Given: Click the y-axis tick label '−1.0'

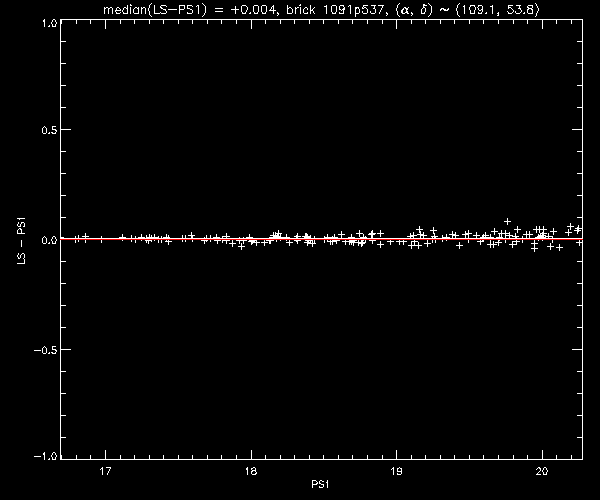Looking at the screenshot, I should click(x=45, y=456).
